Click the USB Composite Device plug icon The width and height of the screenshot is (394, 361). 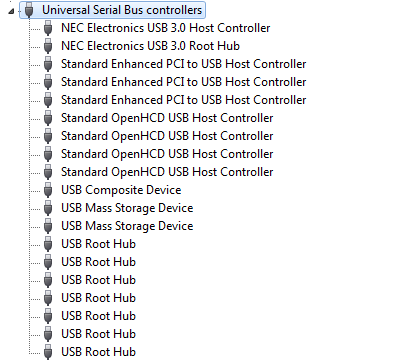click(48, 190)
